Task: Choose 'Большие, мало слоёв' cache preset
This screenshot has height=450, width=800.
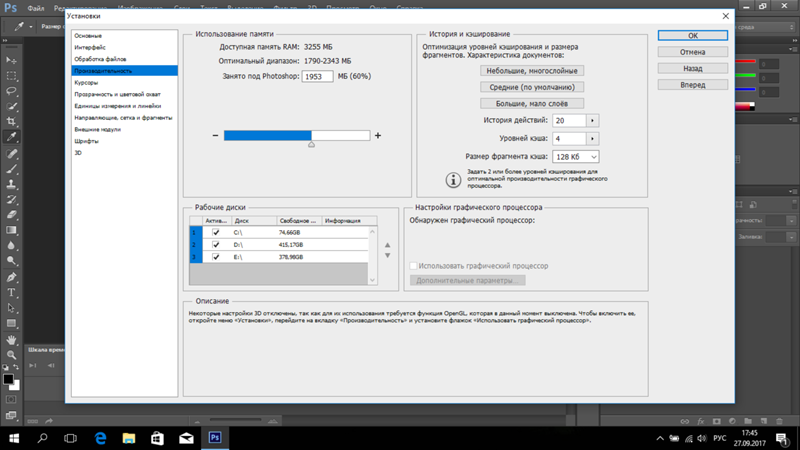Action: tap(532, 104)
